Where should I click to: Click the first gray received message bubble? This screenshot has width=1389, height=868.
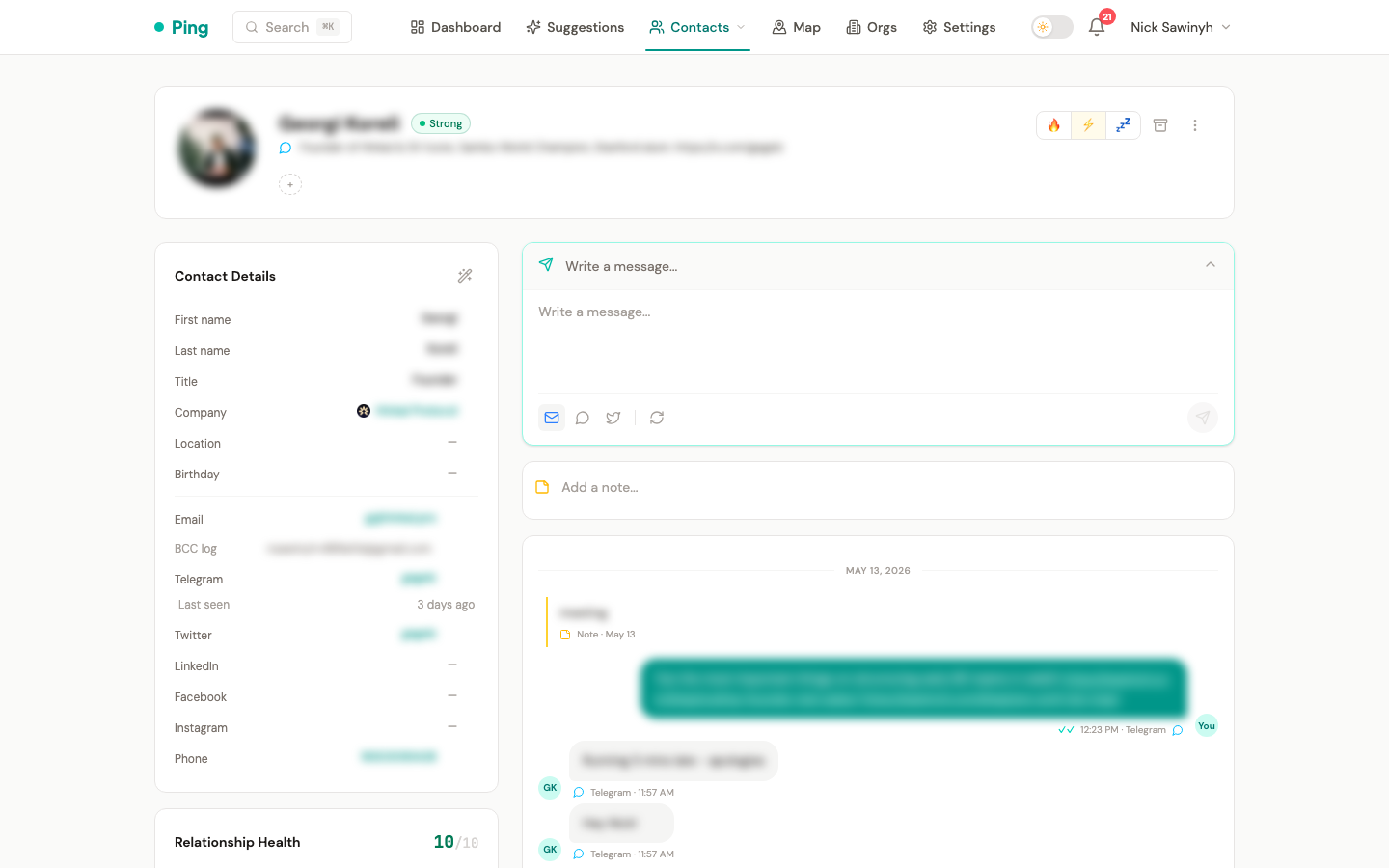pyautogui.click(x=673, y=761)
